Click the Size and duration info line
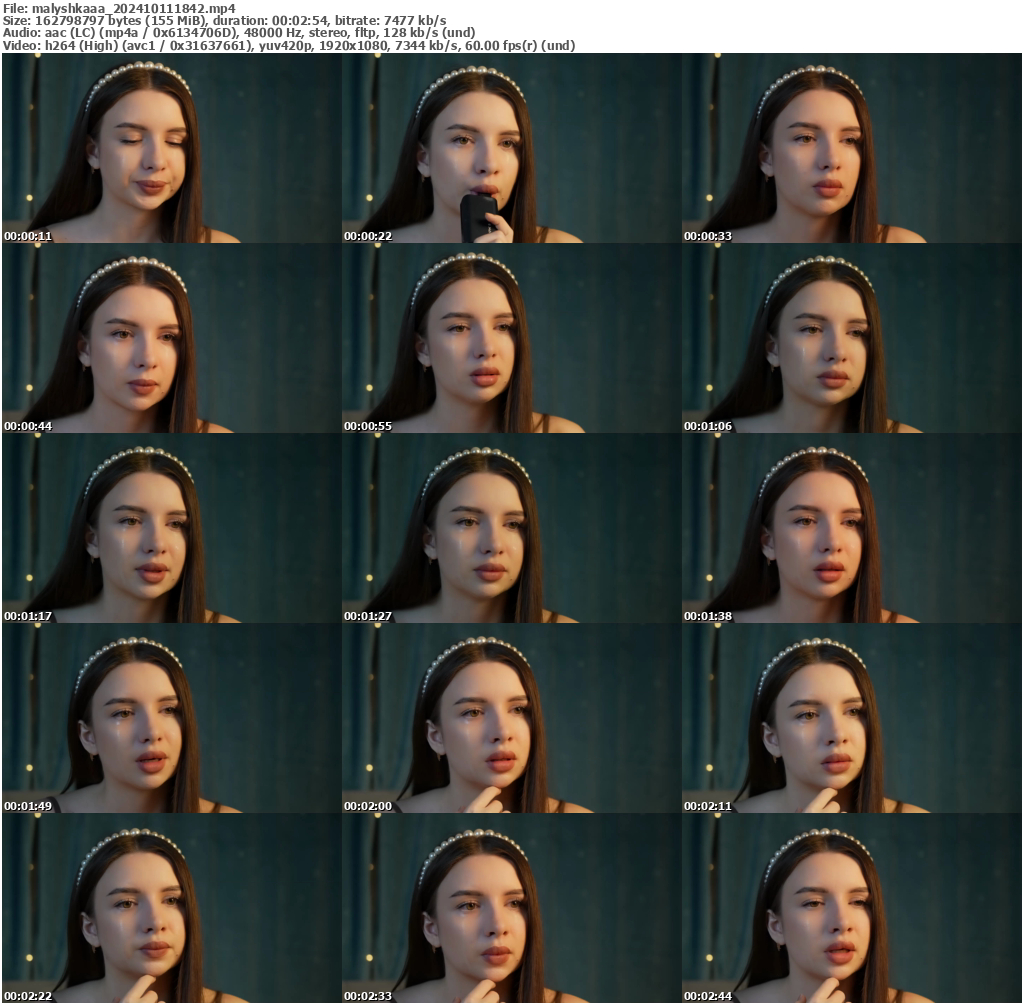This screenshot has height=1003, width=1024. 225,20
